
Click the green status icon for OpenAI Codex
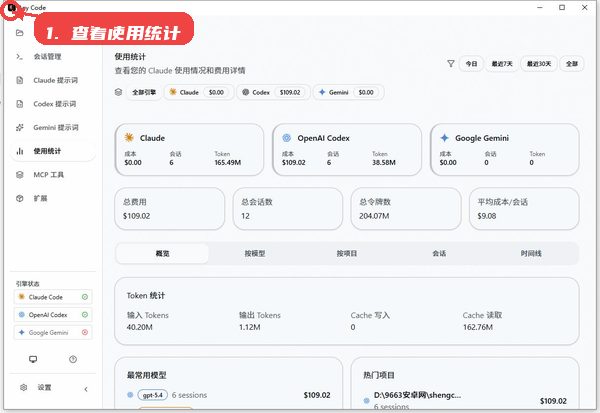pos(85,315)
